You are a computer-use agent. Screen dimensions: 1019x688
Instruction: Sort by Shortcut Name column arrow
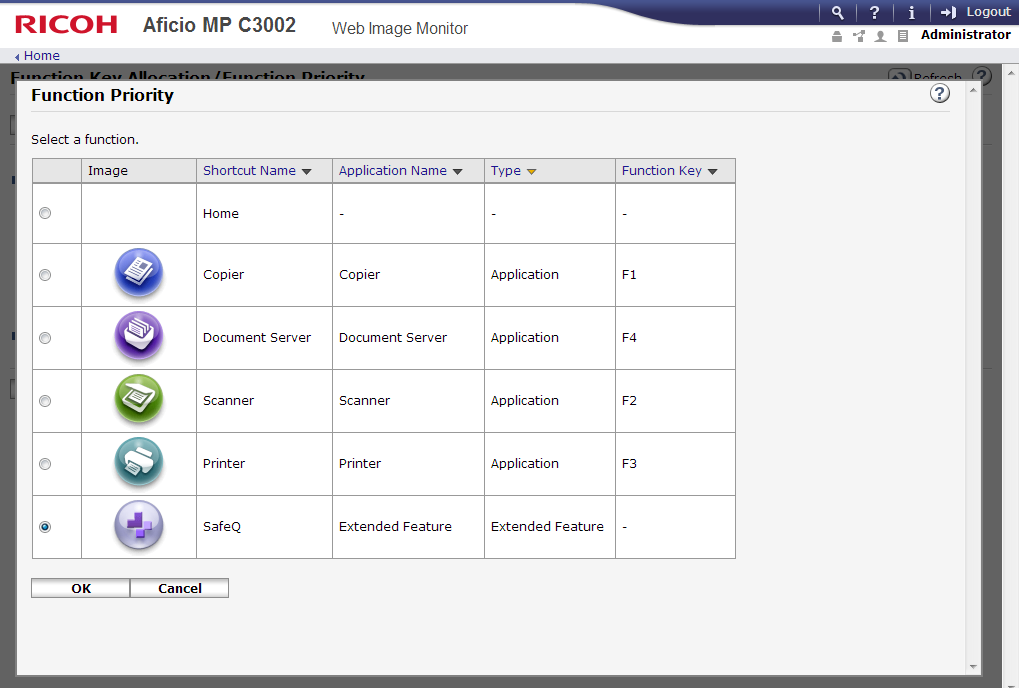point(307,172)
